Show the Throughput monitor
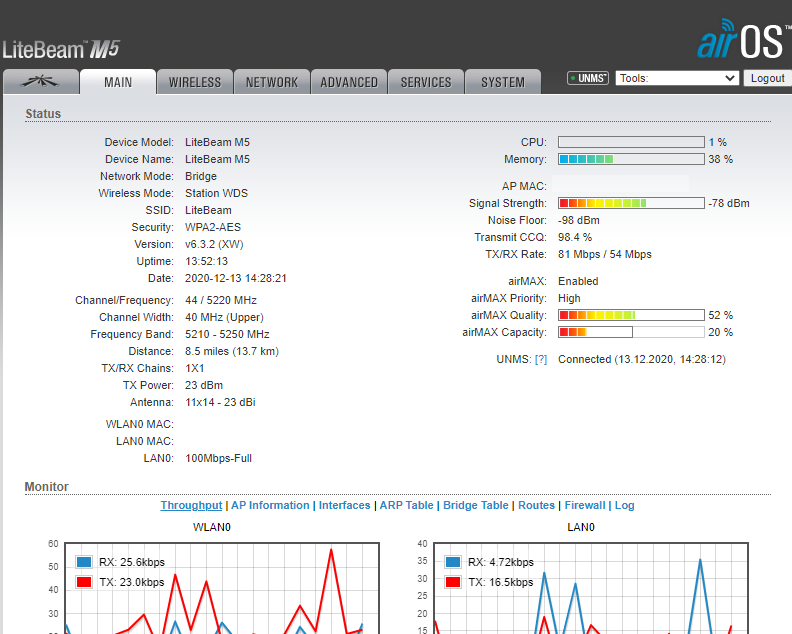792x634 pixels. point(191,505)
